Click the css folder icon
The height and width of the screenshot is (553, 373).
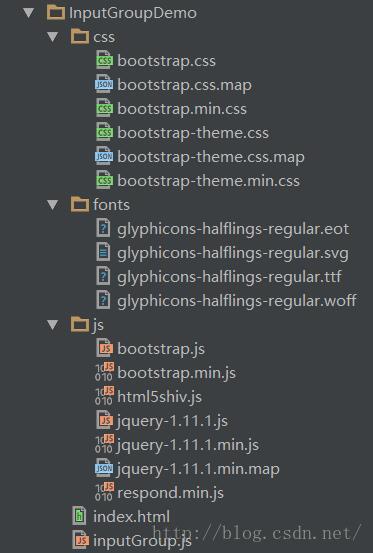click(x=80, y=37)
